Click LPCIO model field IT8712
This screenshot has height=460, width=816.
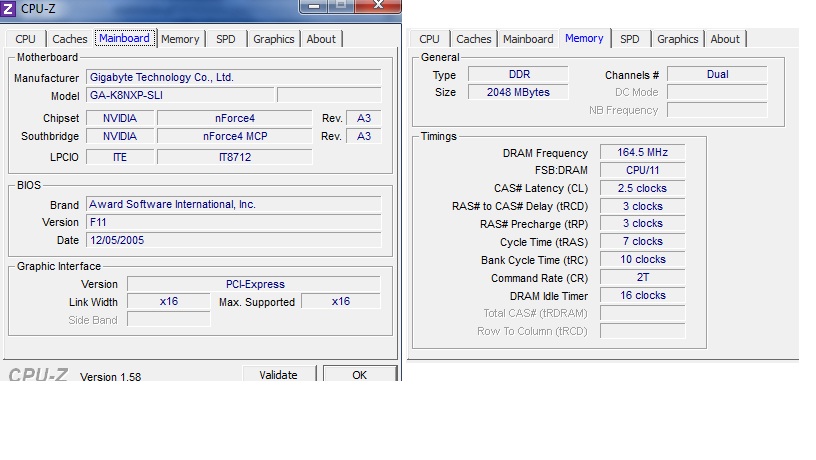(x=235, y=157)
